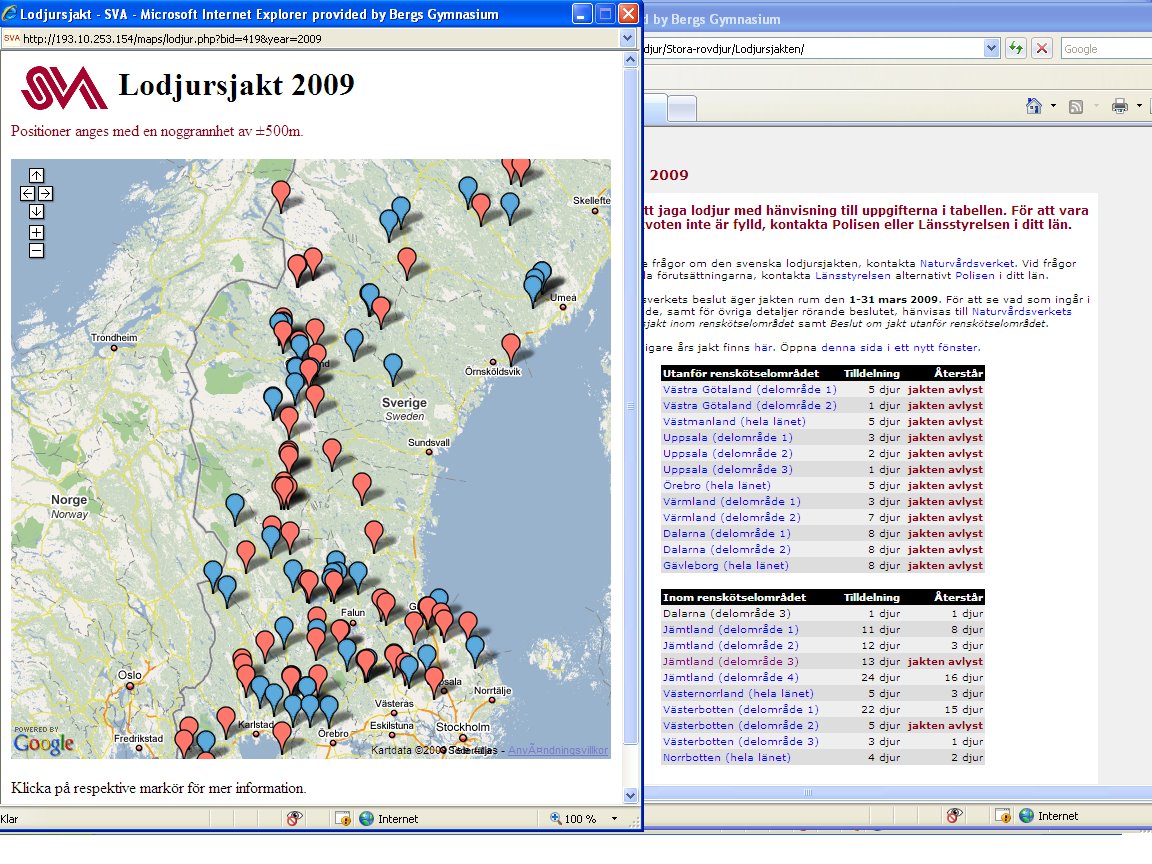Screen dimensions: 1152x864
Task: Open the Polisen link
Action: click(x=974, y=276)
